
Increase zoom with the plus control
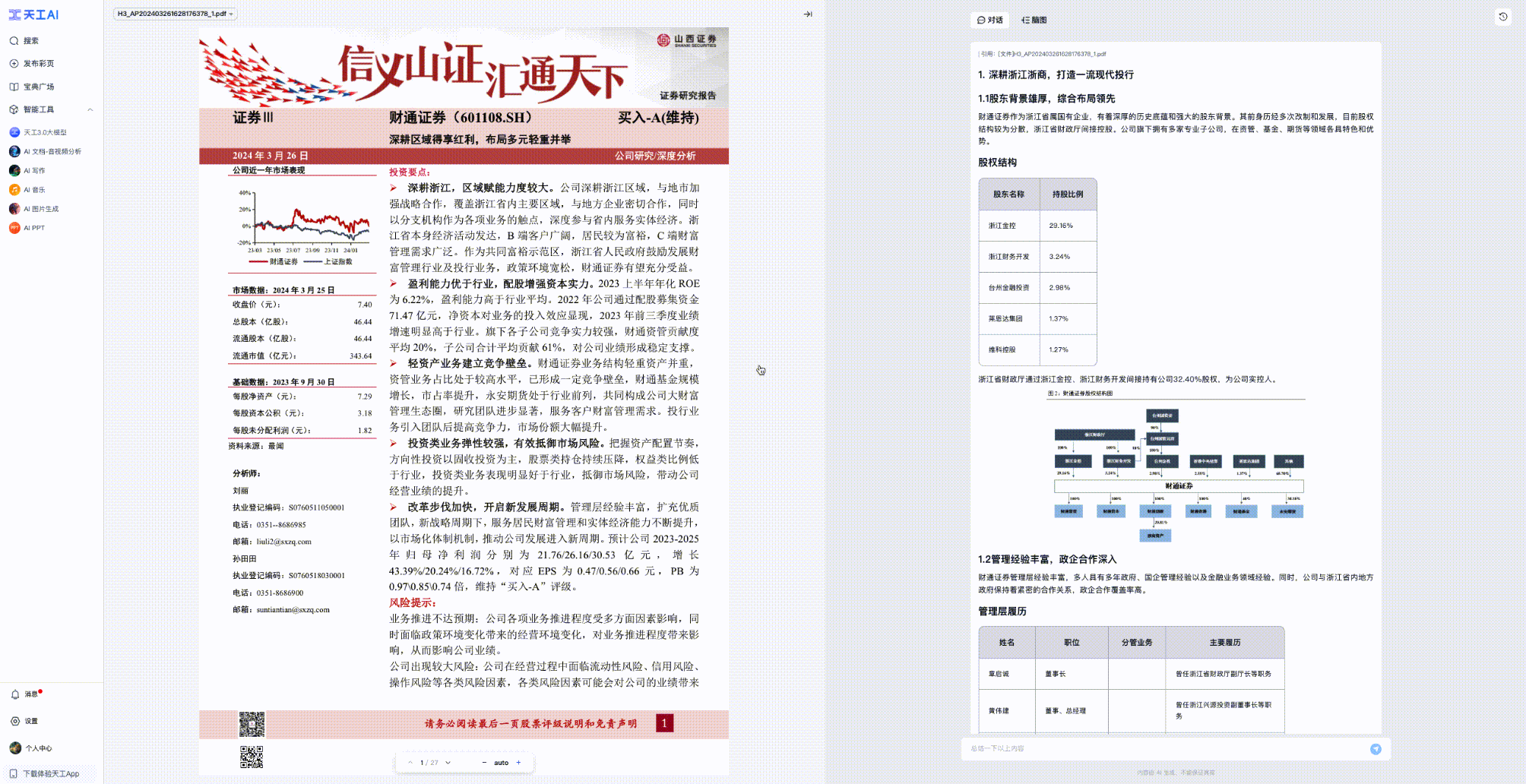(x=518, y=762)
